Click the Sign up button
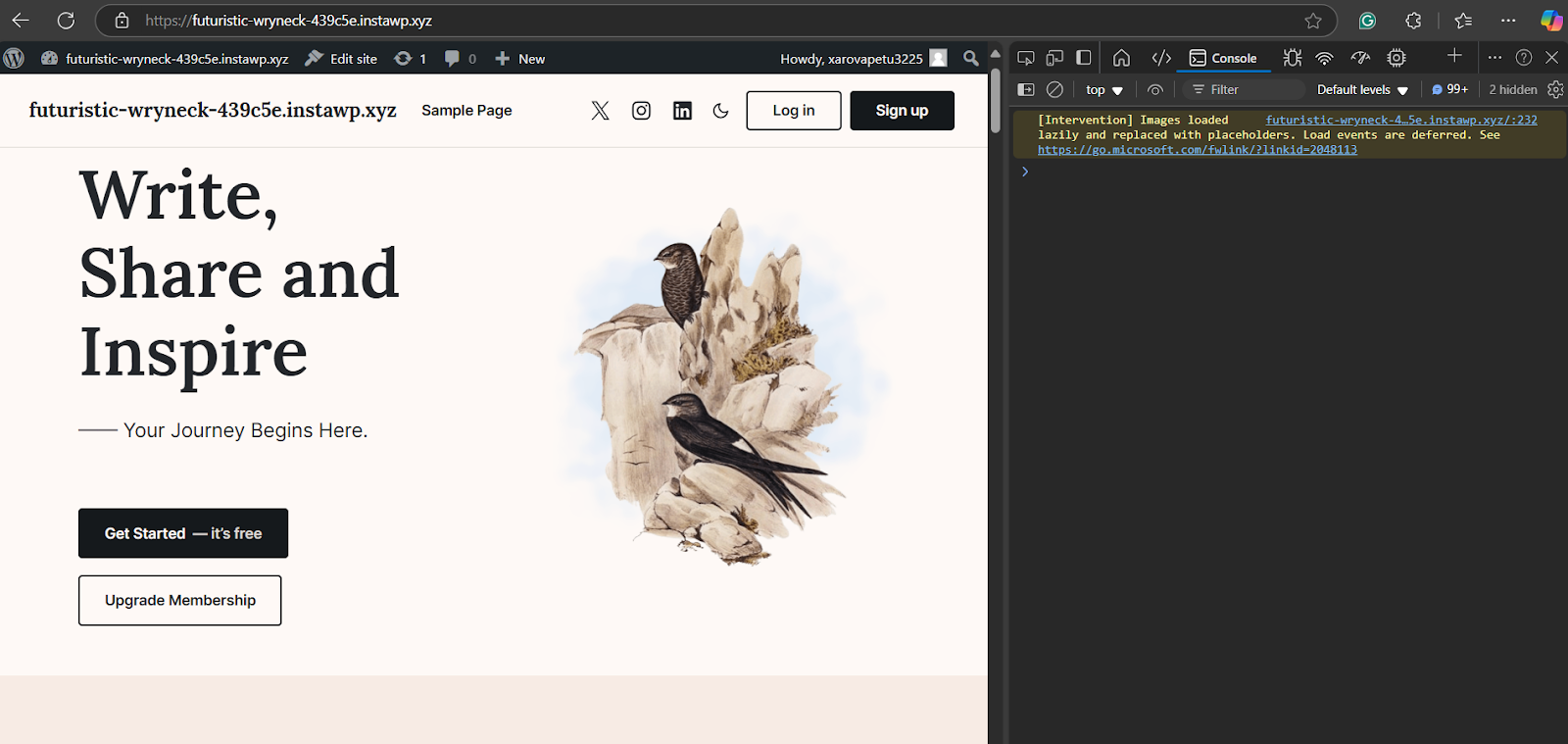 tap(902, 111)
